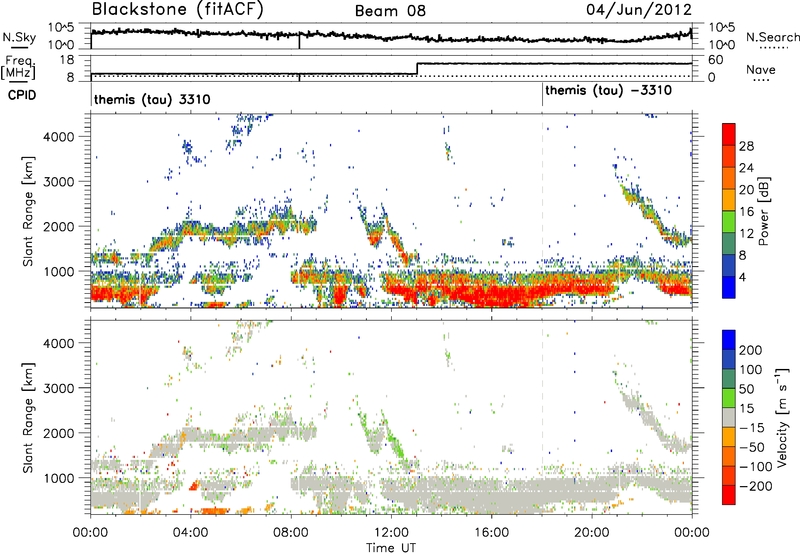Screen dimensions: 800x554
Task: Select the blue top segment of Velocity colorbar
Action: [x=729, y=340]
